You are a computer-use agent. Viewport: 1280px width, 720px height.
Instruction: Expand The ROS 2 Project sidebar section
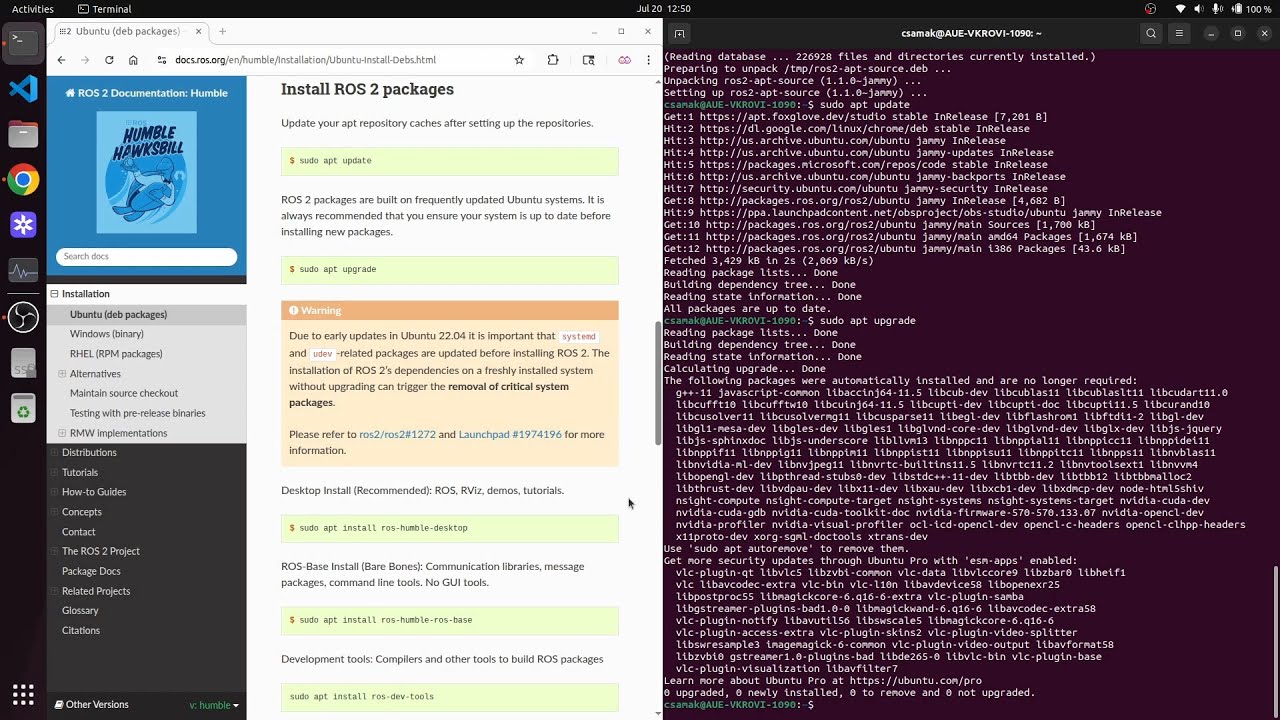pyautogui.click(x=54, y=552)
